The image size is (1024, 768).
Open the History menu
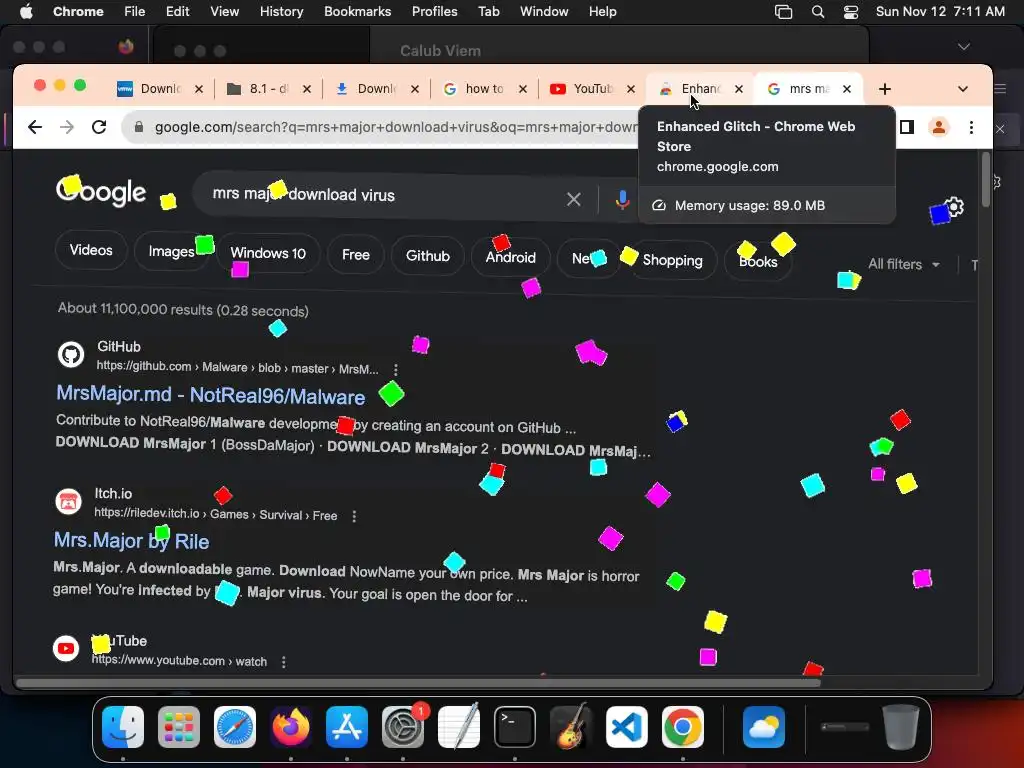pyautogui.click(x=281, y=12)
